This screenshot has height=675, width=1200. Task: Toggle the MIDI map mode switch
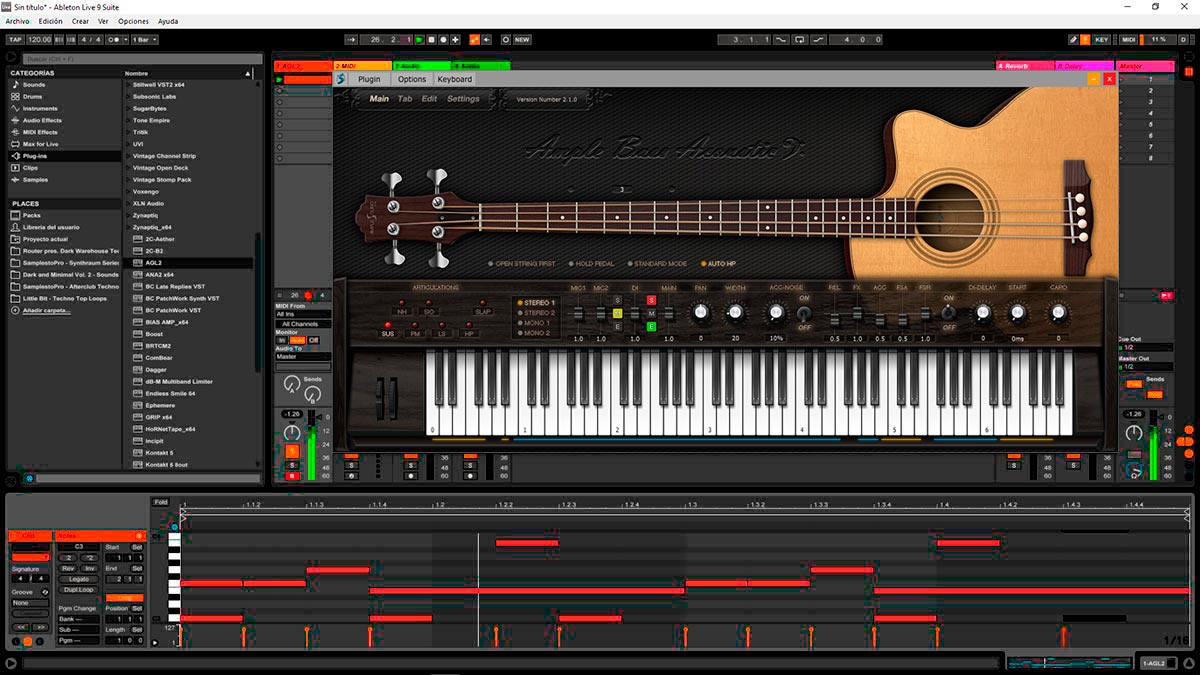(x=1128, y=39)
